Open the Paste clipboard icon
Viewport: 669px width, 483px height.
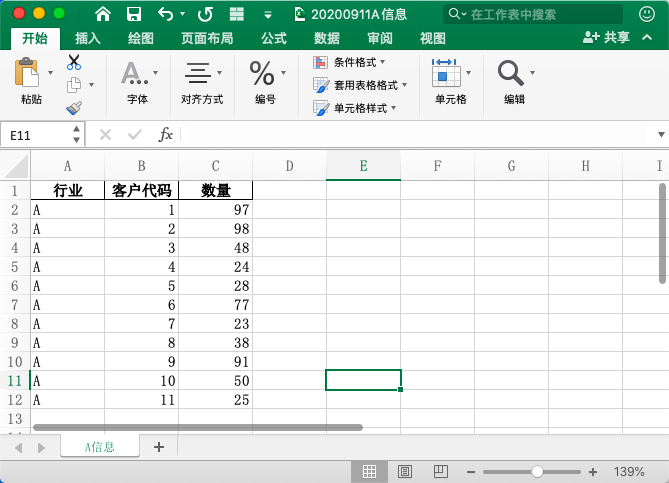[27, 73]
